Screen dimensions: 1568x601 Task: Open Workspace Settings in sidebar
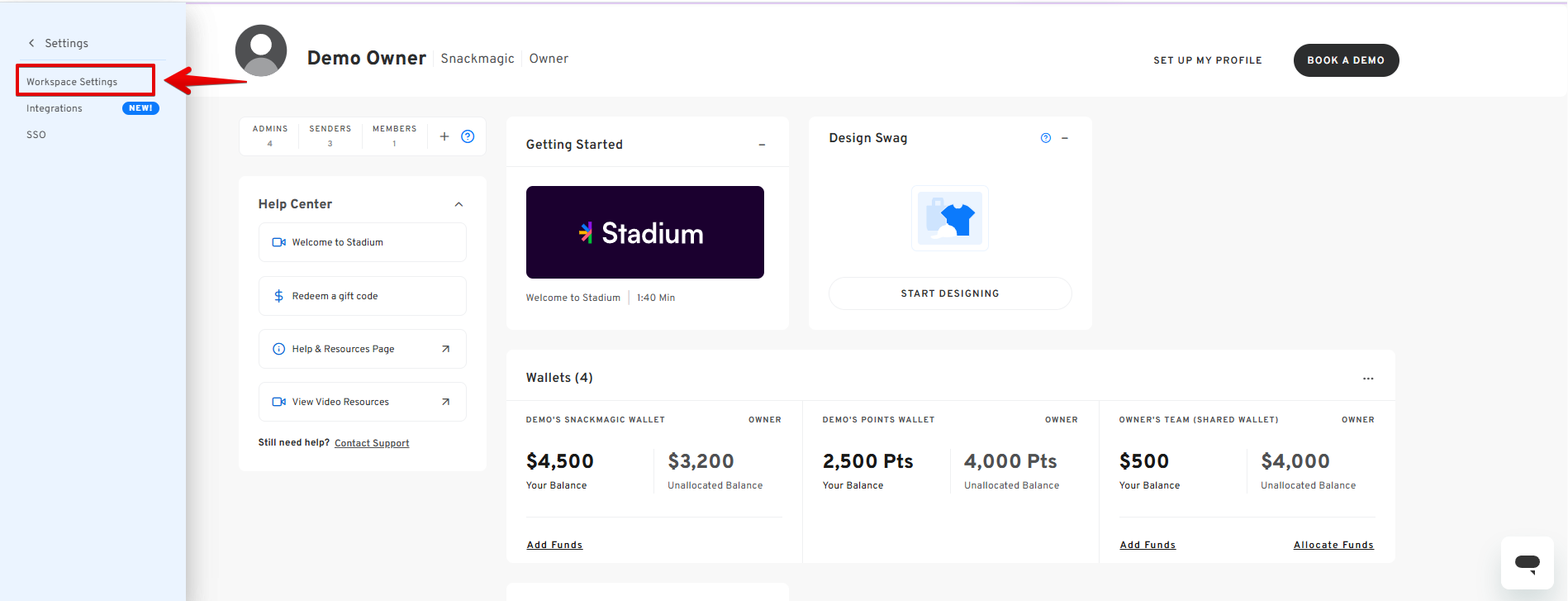(x=72, y=82)
